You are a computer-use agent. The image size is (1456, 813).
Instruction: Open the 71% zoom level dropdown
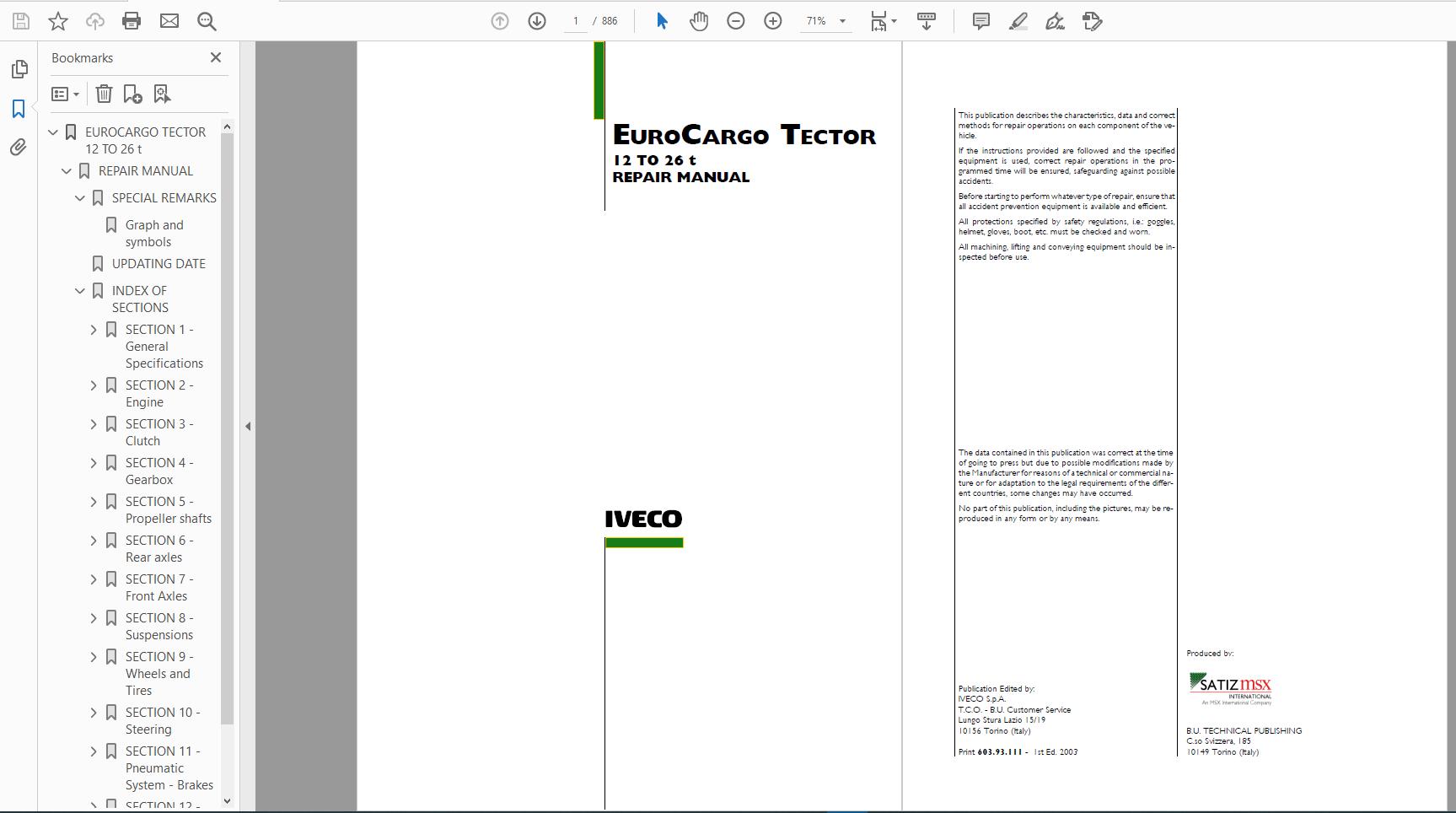[x=825, y=21]
